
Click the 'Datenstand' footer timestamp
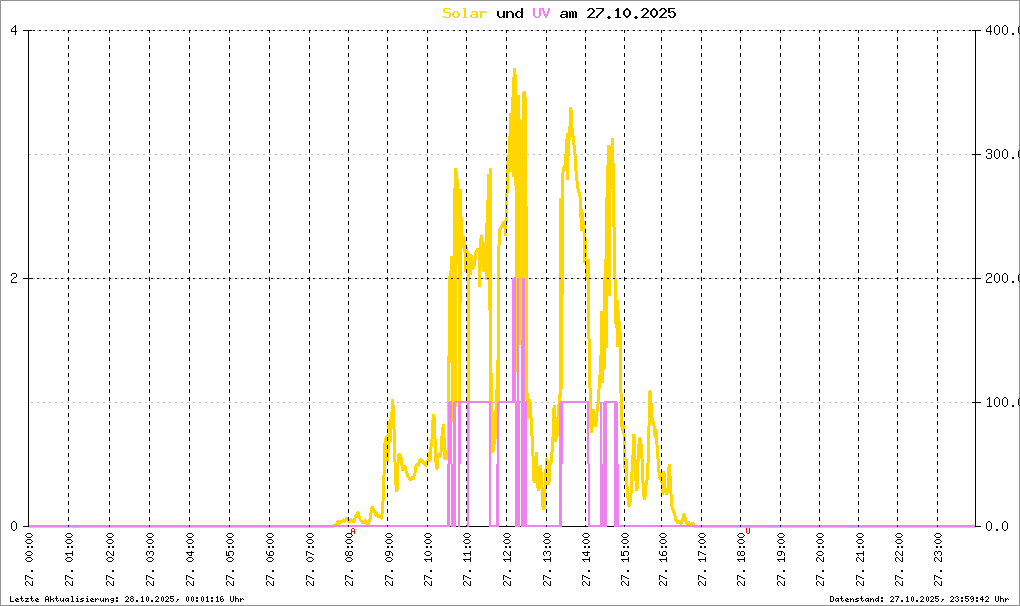pos(920,599)
